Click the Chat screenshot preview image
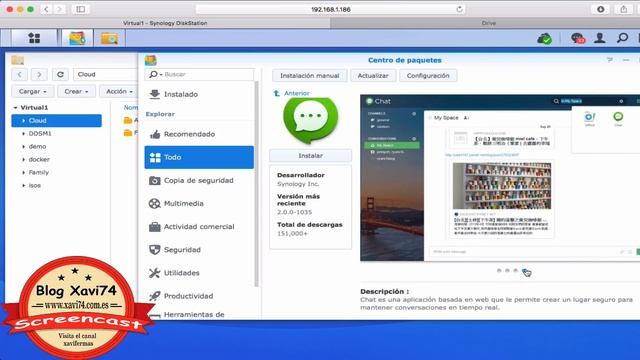This screenshot has height=360, width=640. 500,178
